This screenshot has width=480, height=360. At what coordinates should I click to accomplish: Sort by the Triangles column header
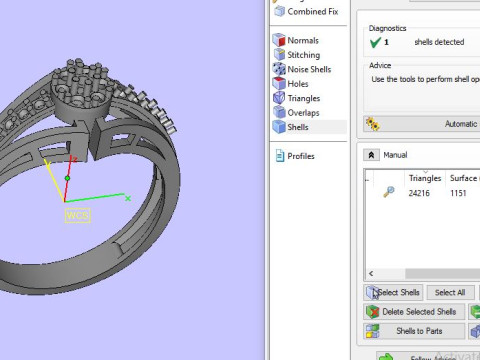425,178
